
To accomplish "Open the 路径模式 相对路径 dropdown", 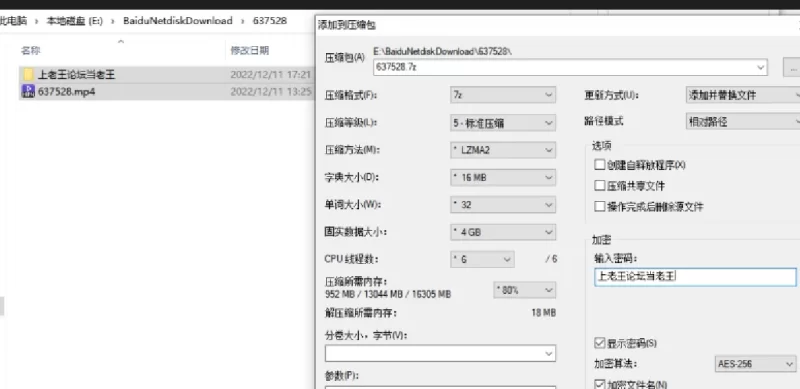I will pos(743,122).
